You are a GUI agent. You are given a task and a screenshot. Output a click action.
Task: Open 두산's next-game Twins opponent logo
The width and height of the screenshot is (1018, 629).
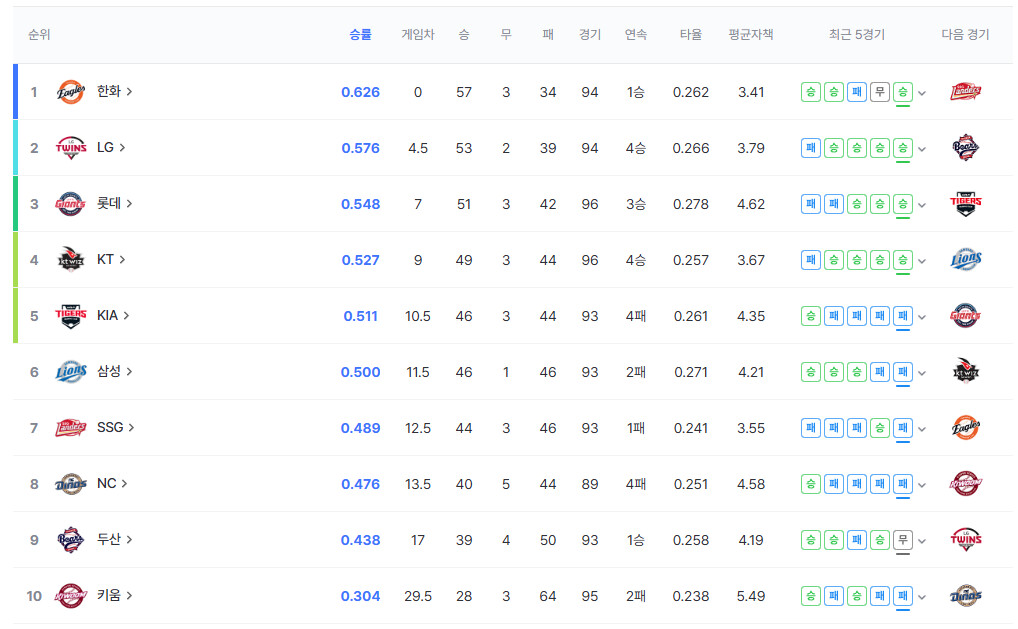(x=965, y=539)
